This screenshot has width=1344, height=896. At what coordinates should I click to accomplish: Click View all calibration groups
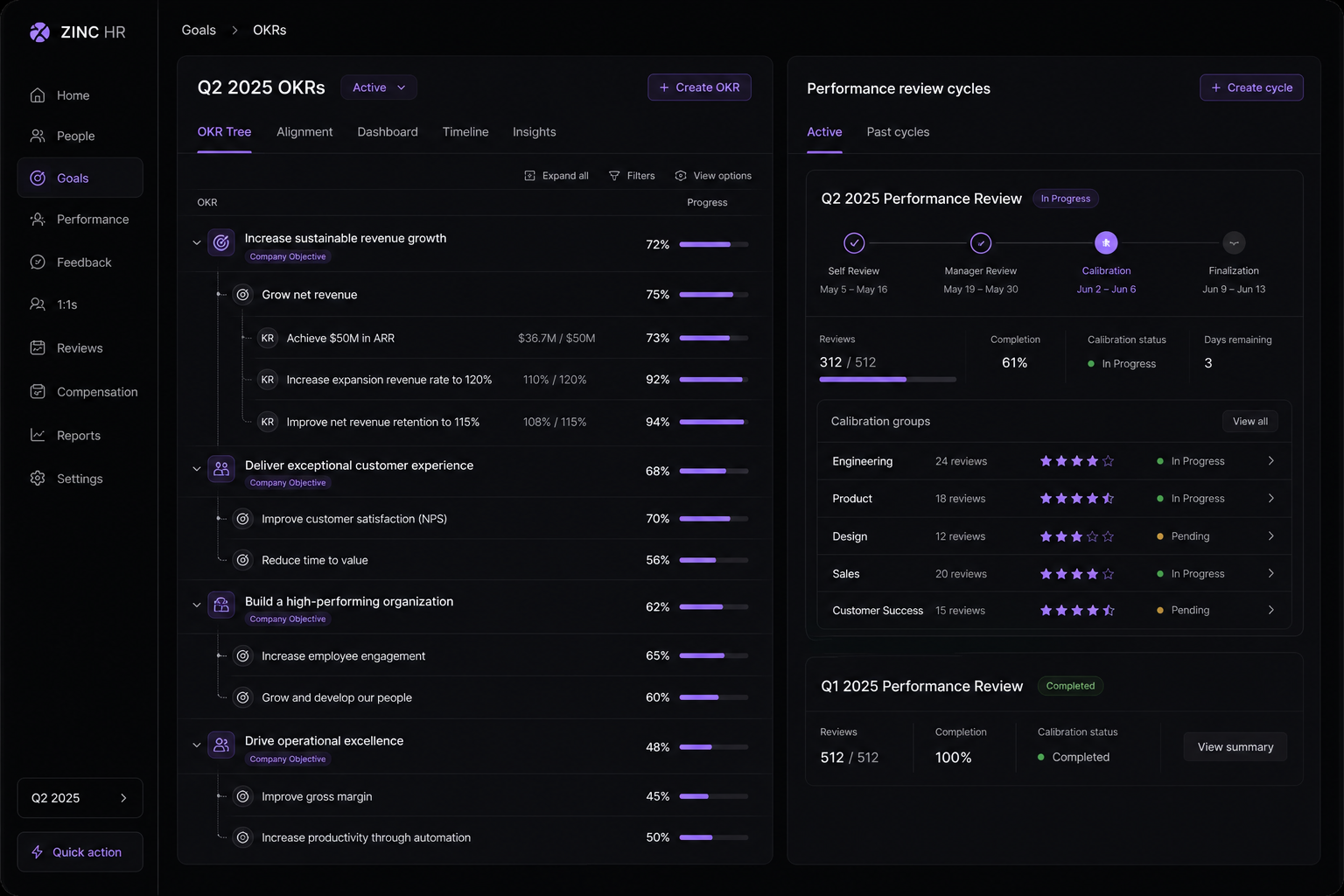pyautogui.click(x=1250, y=421)
